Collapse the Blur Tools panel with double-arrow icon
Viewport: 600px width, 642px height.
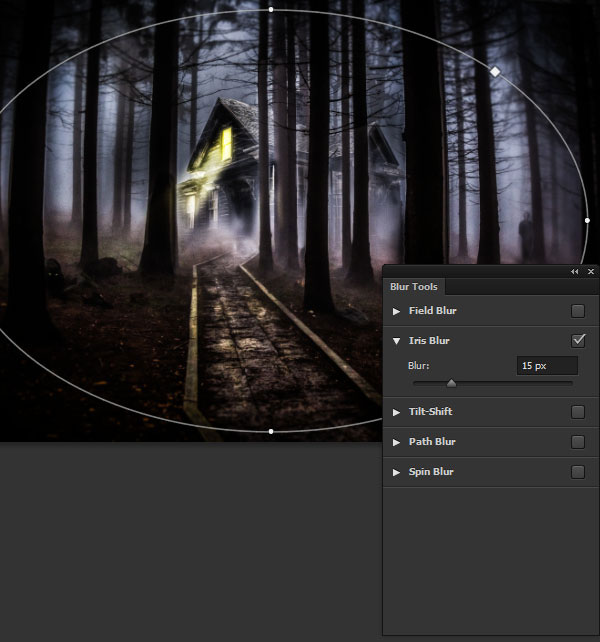575,271
